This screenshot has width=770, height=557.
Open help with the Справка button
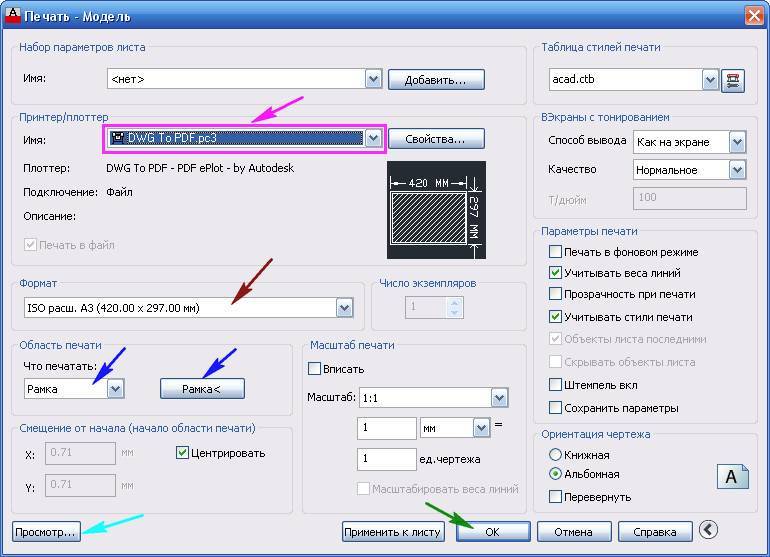coord(655,532)
